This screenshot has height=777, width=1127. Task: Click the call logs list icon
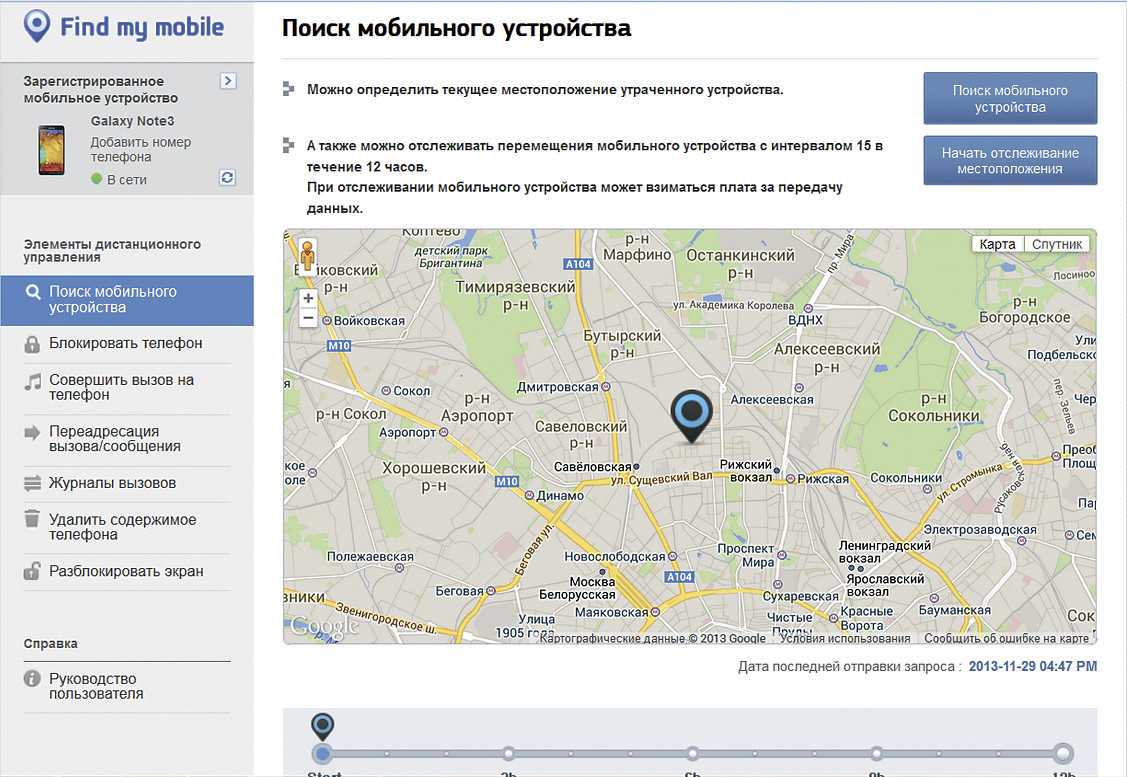pos(32,484)
